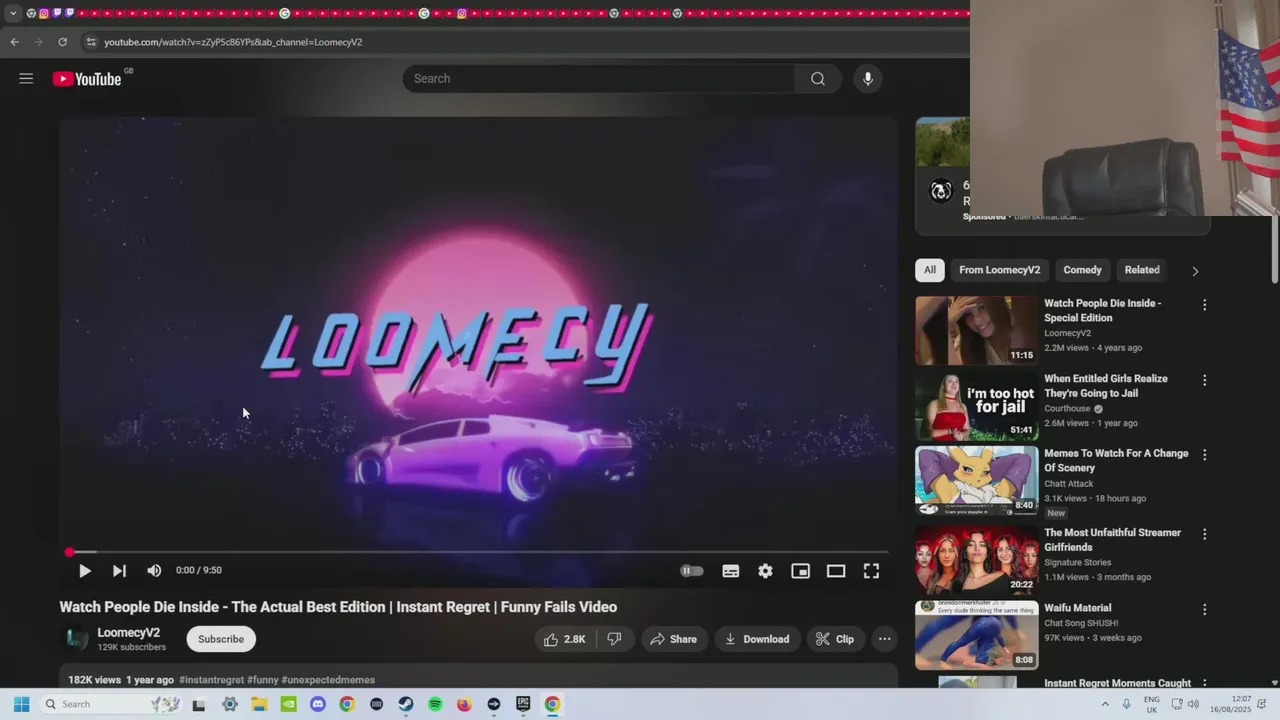Click the search magnifier button
Viewport: 1280px width, 720px height.
pyautogui.click(x=818, y=79)
